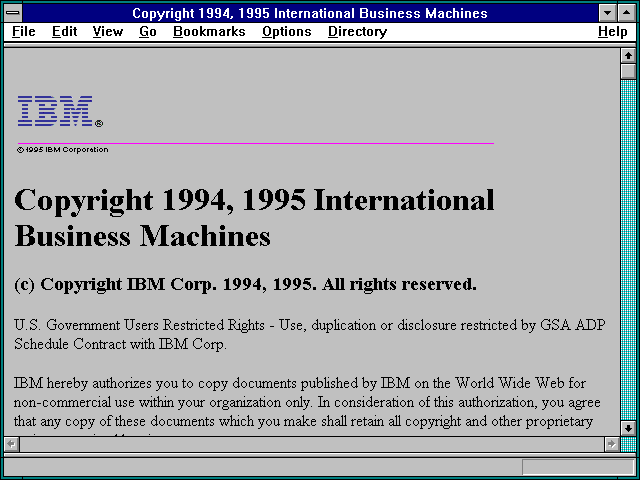Click the title bar text

(310, 13)
